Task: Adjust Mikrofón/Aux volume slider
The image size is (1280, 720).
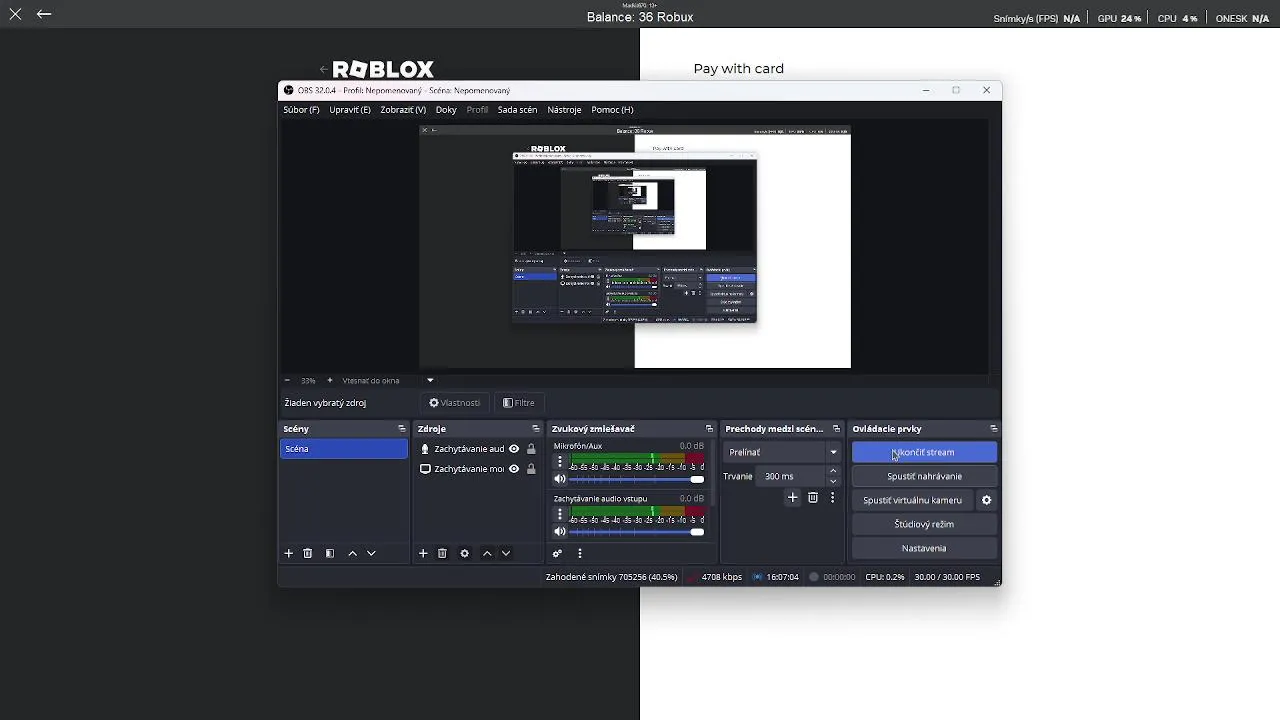Action: [x=636, y=479]
